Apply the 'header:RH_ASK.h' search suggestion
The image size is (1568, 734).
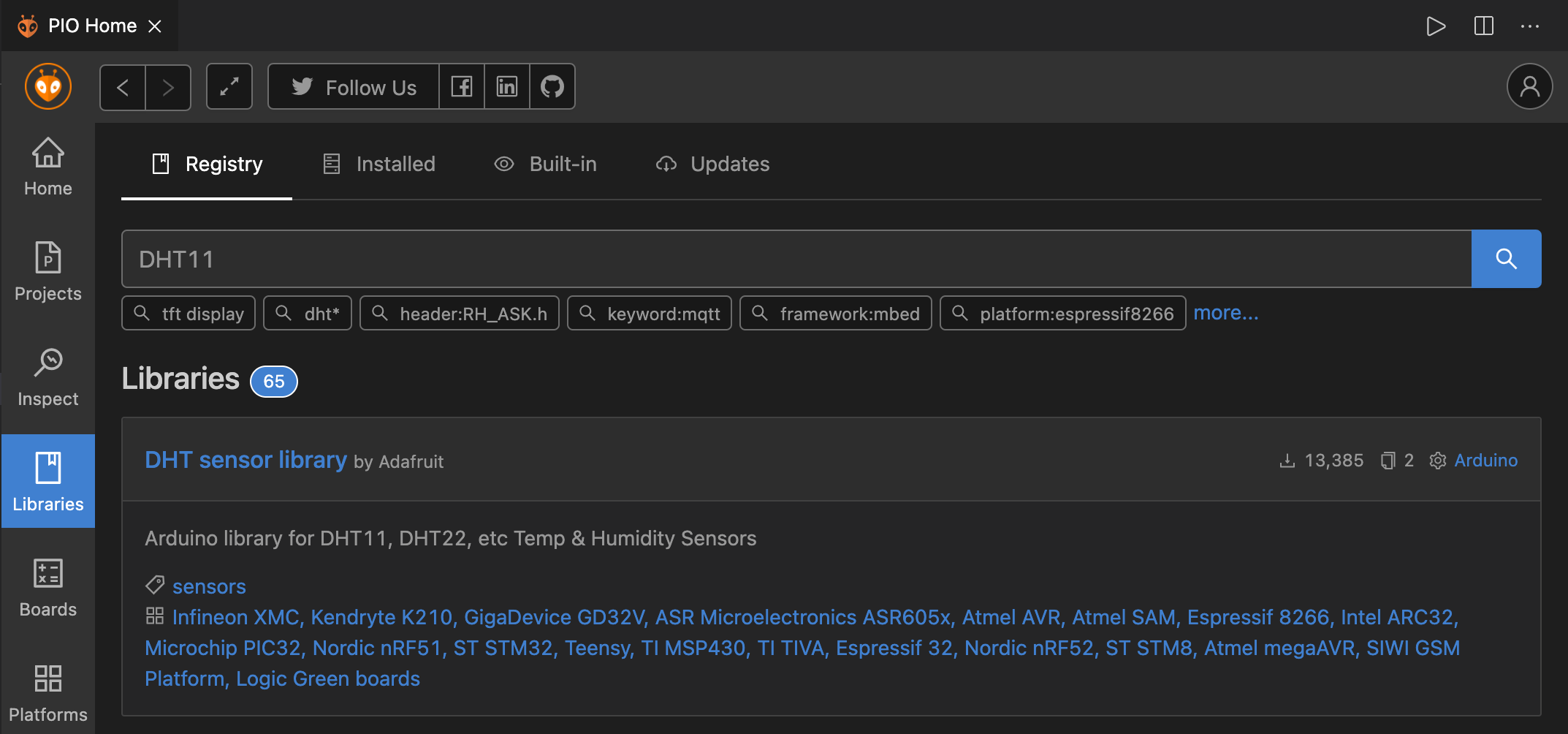pos(460,313)
